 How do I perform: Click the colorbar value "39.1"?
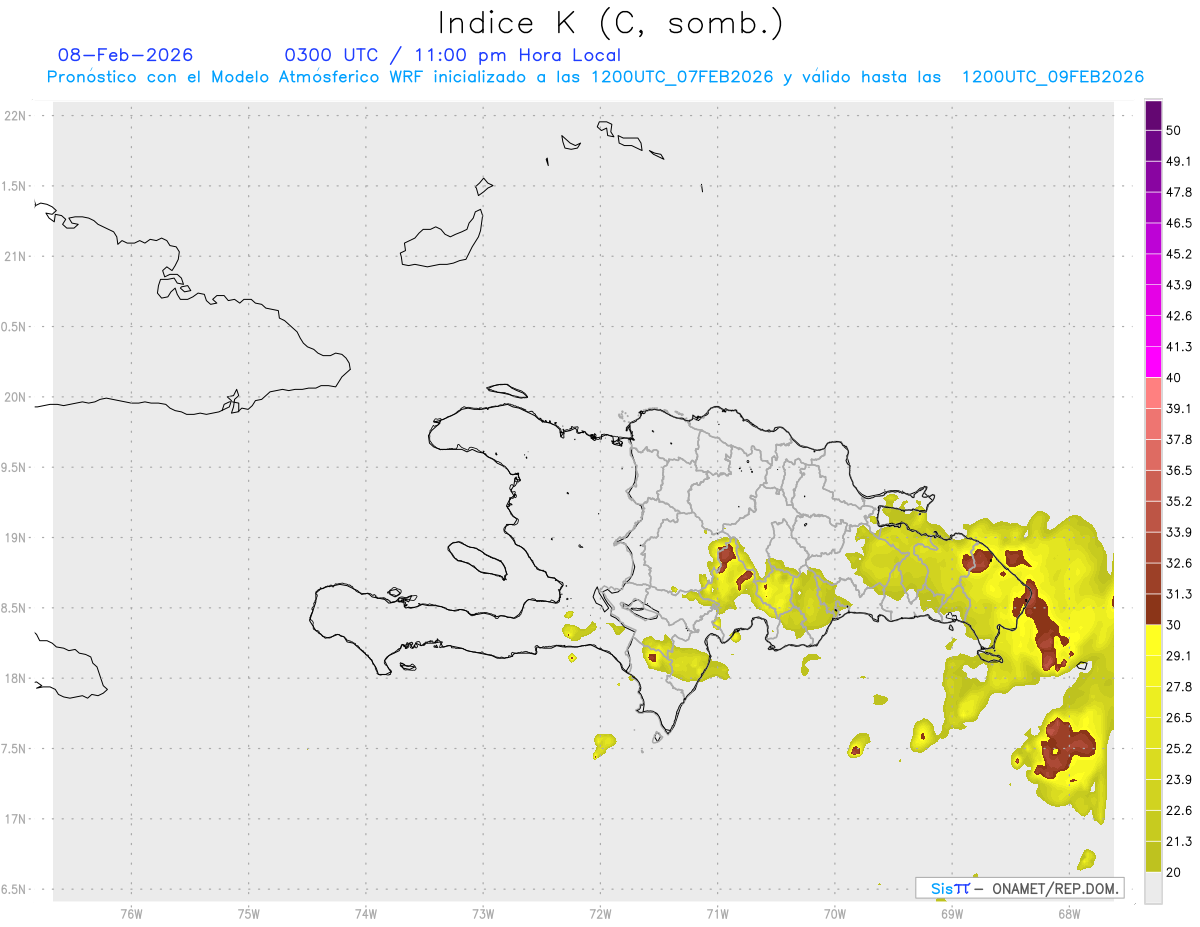point(1179,409)
